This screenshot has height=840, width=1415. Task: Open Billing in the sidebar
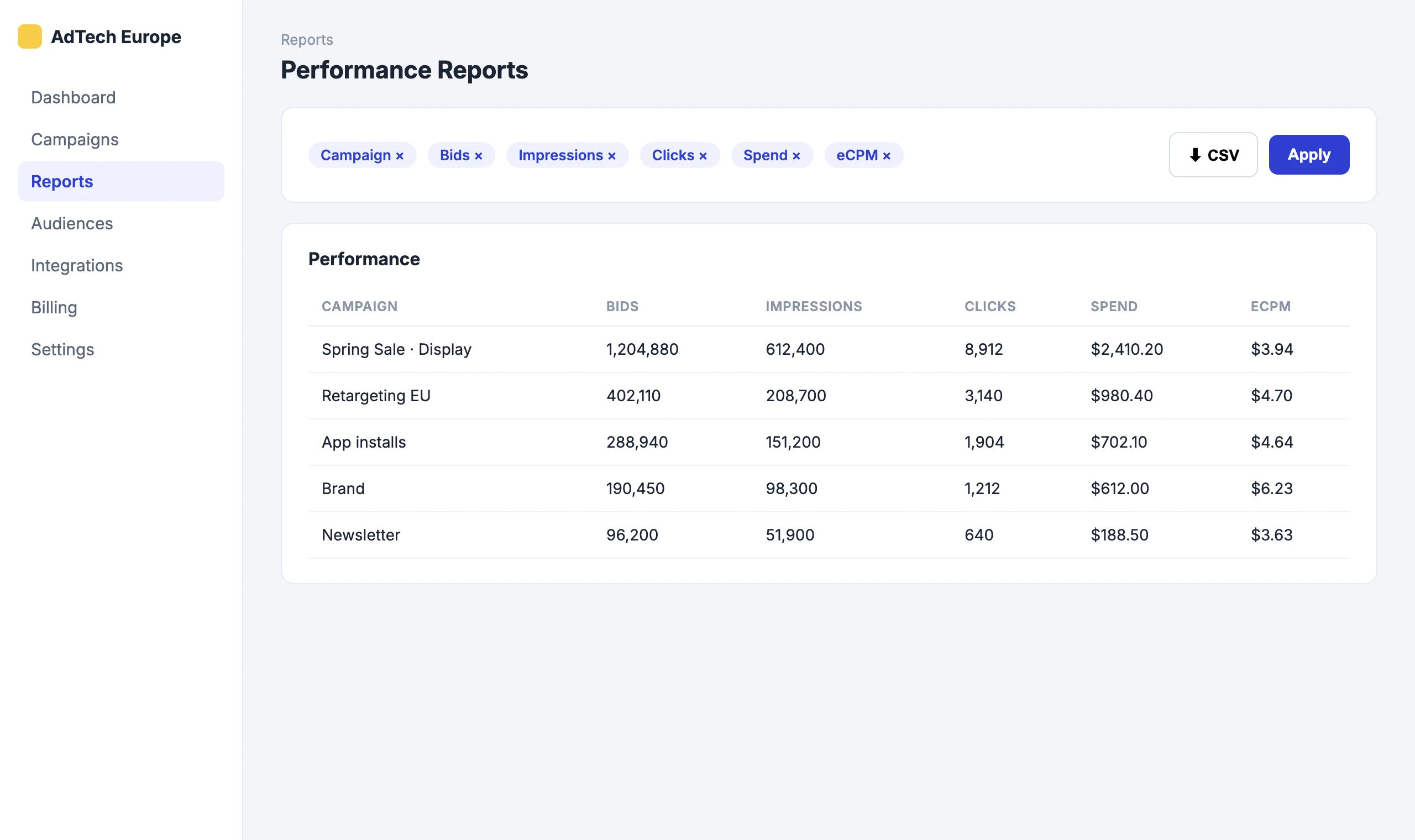(120, 307)
